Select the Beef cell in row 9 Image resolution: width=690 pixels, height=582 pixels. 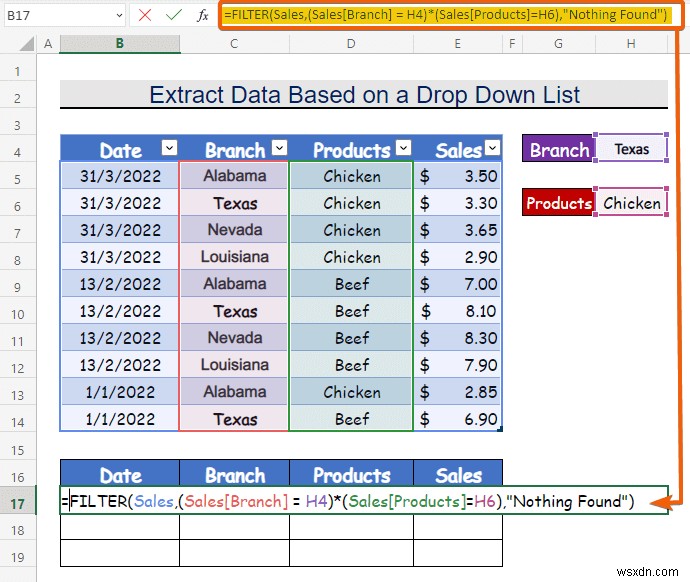[x=351, y=284]
